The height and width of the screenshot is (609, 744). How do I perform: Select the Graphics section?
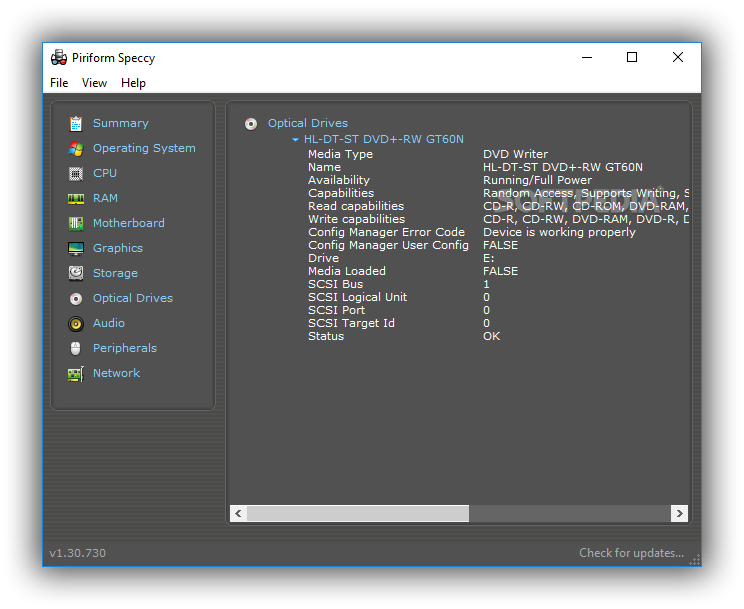point(118,248)
